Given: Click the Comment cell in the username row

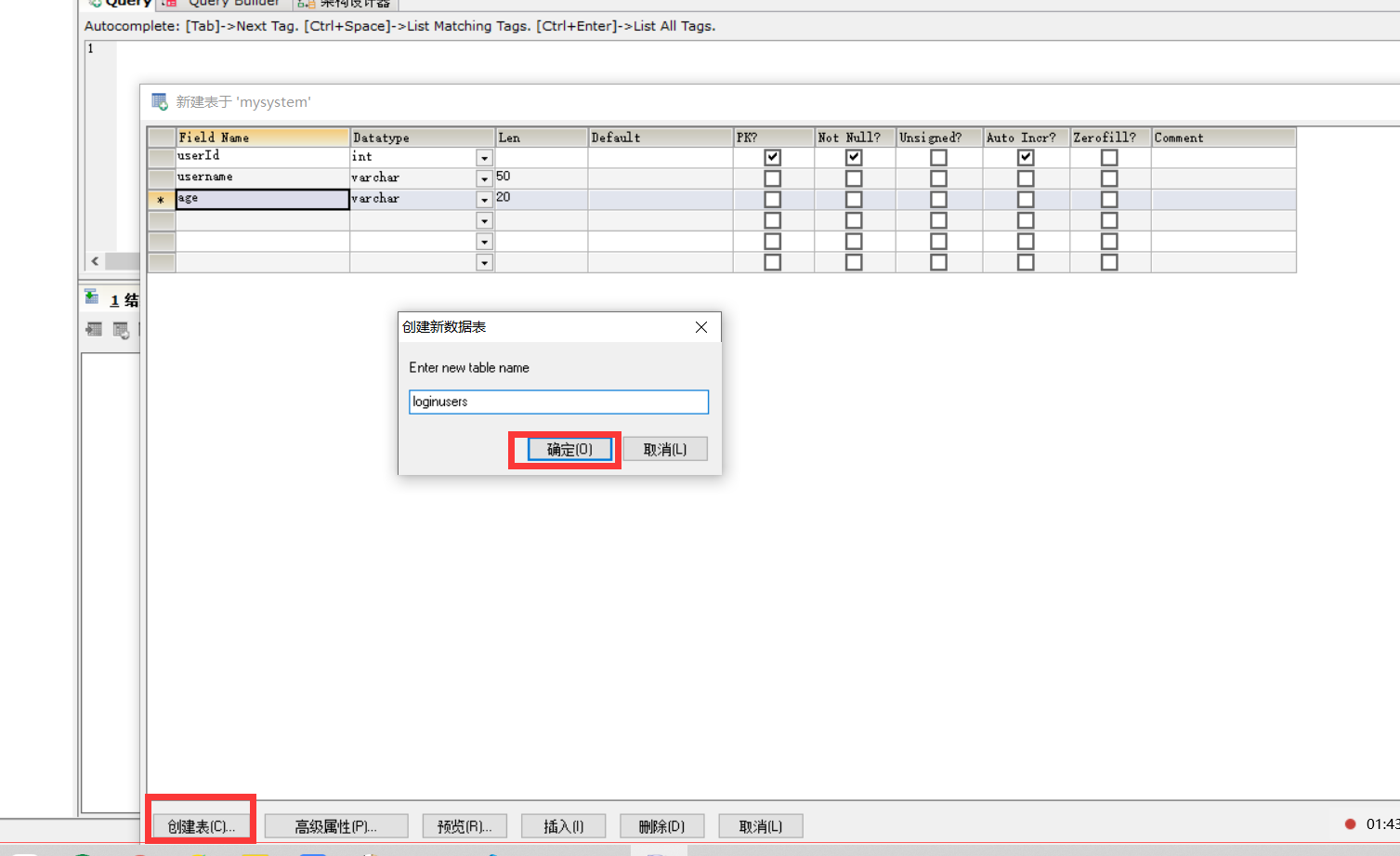Looking at the screenshot, I should coord(1223,178).
